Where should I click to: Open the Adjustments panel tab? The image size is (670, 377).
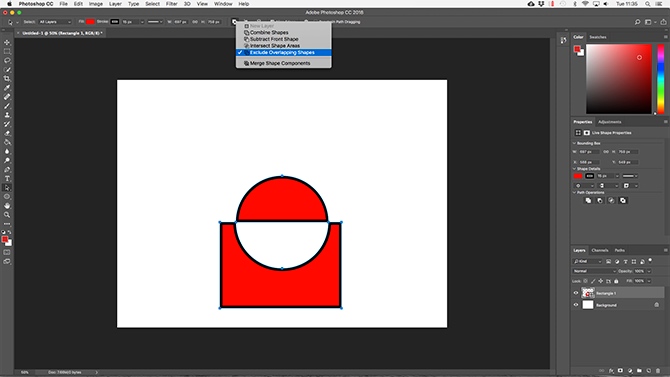[x=610, y=122]
